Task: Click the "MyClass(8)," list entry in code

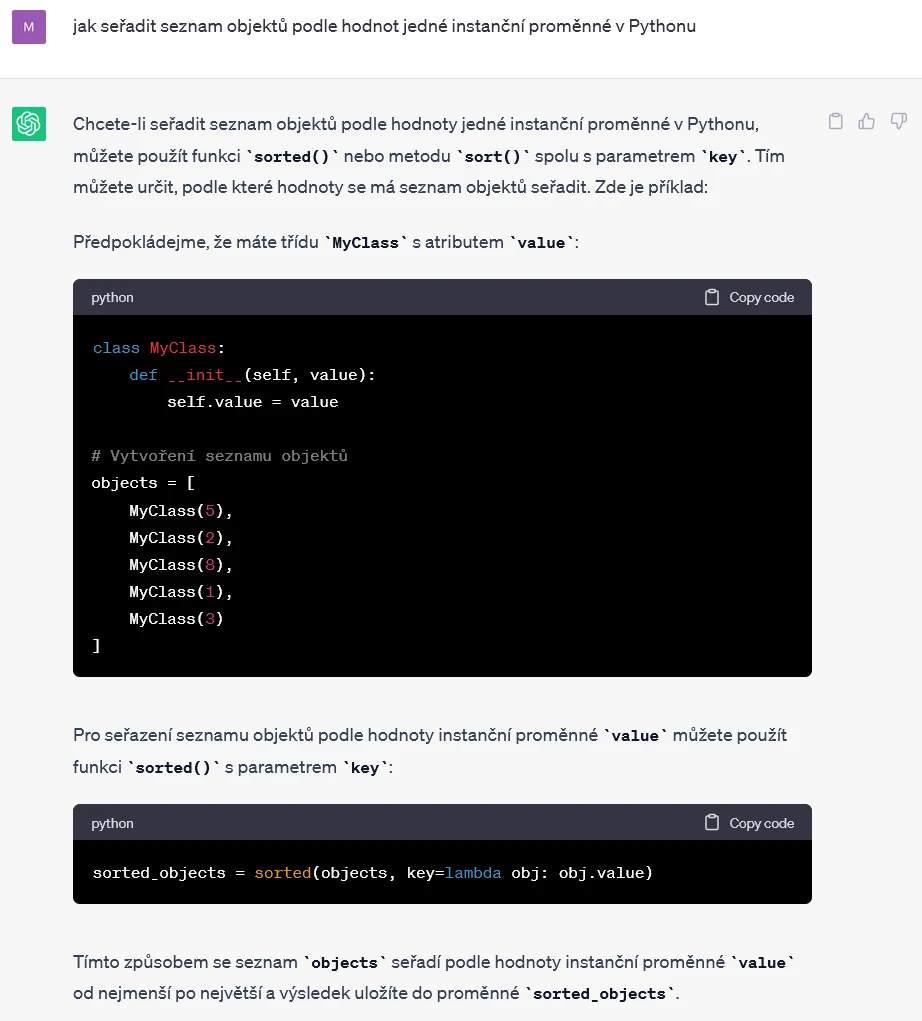Action: [x=180, y=565]
